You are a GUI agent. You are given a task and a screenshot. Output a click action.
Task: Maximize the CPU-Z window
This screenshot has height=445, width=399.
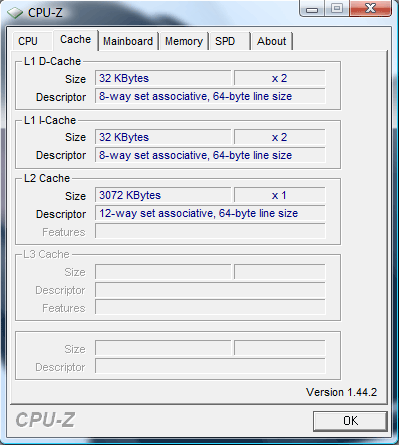[337, 8]
